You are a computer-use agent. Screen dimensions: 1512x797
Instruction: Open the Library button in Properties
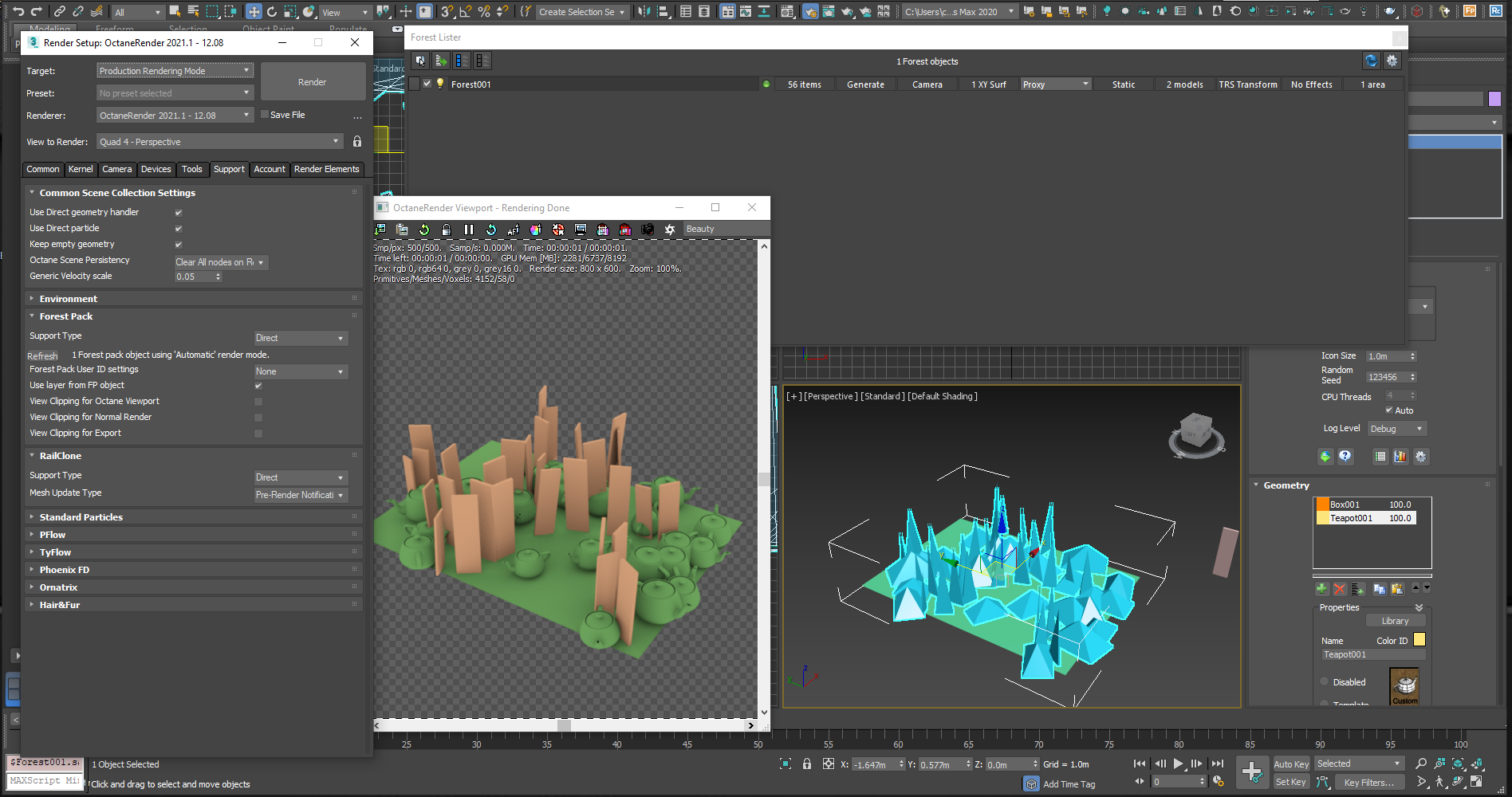point(1395,621)
